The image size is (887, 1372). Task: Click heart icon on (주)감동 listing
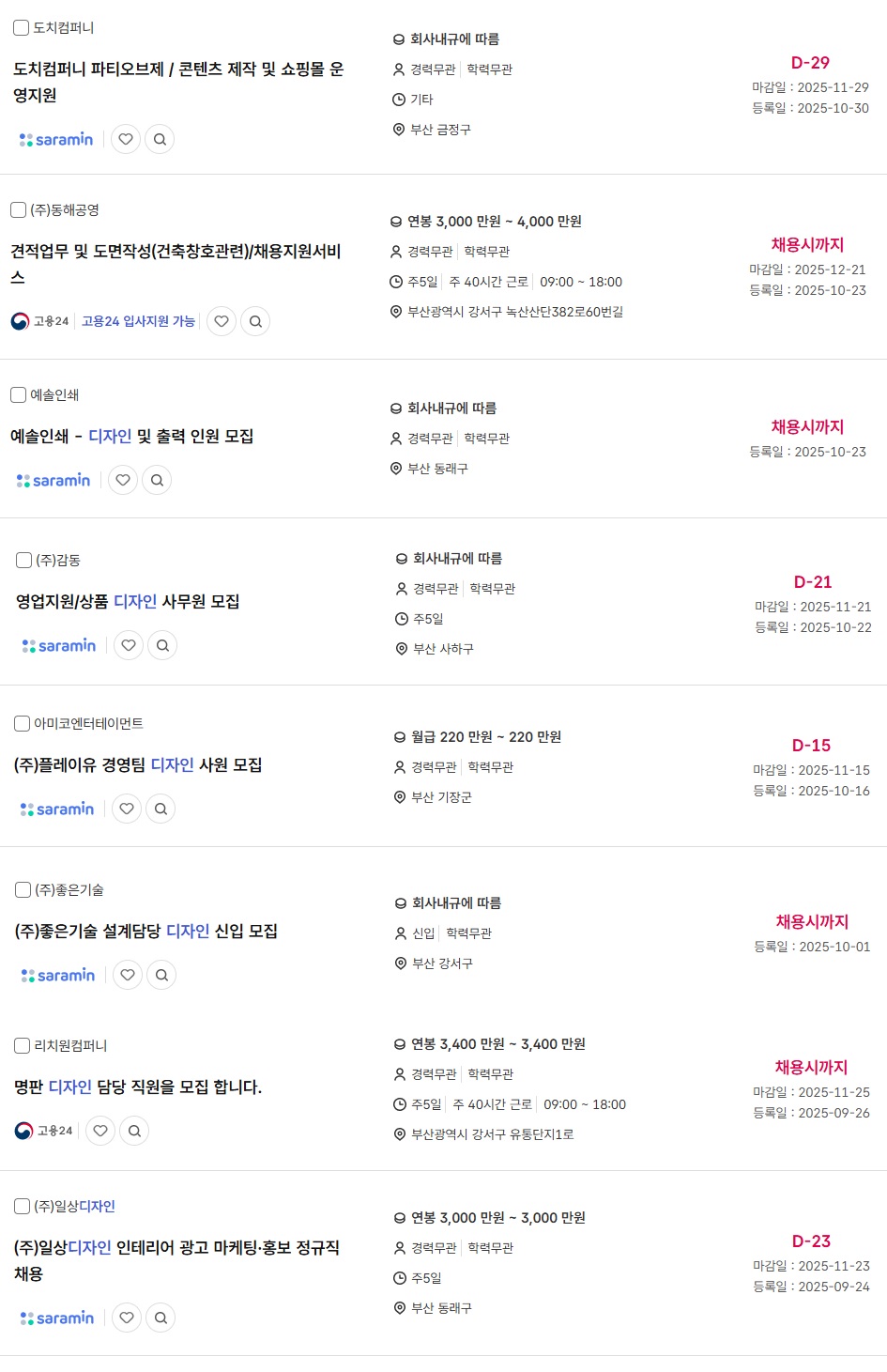pyautogui.click(x=129, y=645)
